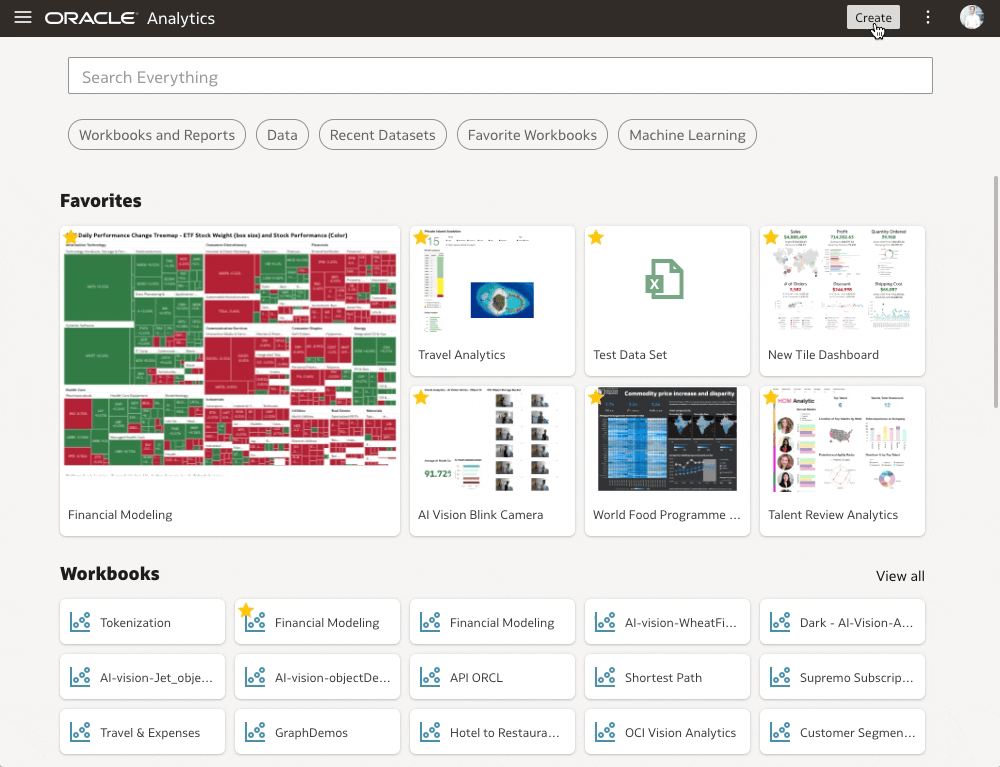Select the Machine Learning filter chip
This screenshot has height=767, width=1000.
tap(687, 135)
